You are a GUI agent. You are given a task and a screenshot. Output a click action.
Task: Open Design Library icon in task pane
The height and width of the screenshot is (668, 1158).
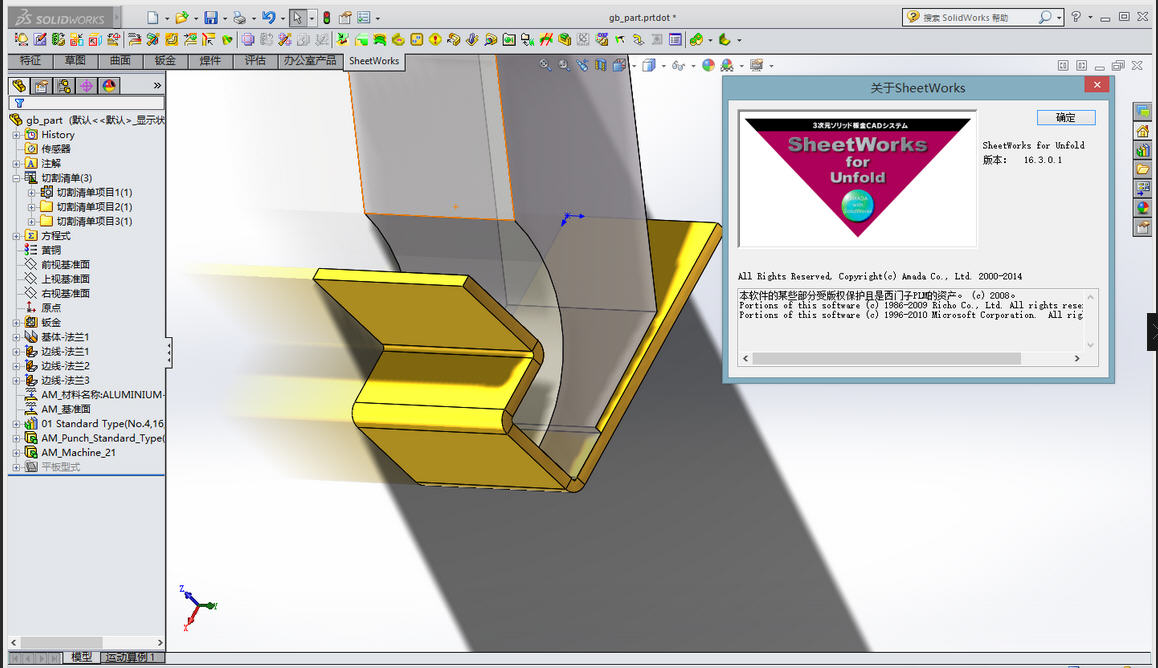pos(1142,151)
